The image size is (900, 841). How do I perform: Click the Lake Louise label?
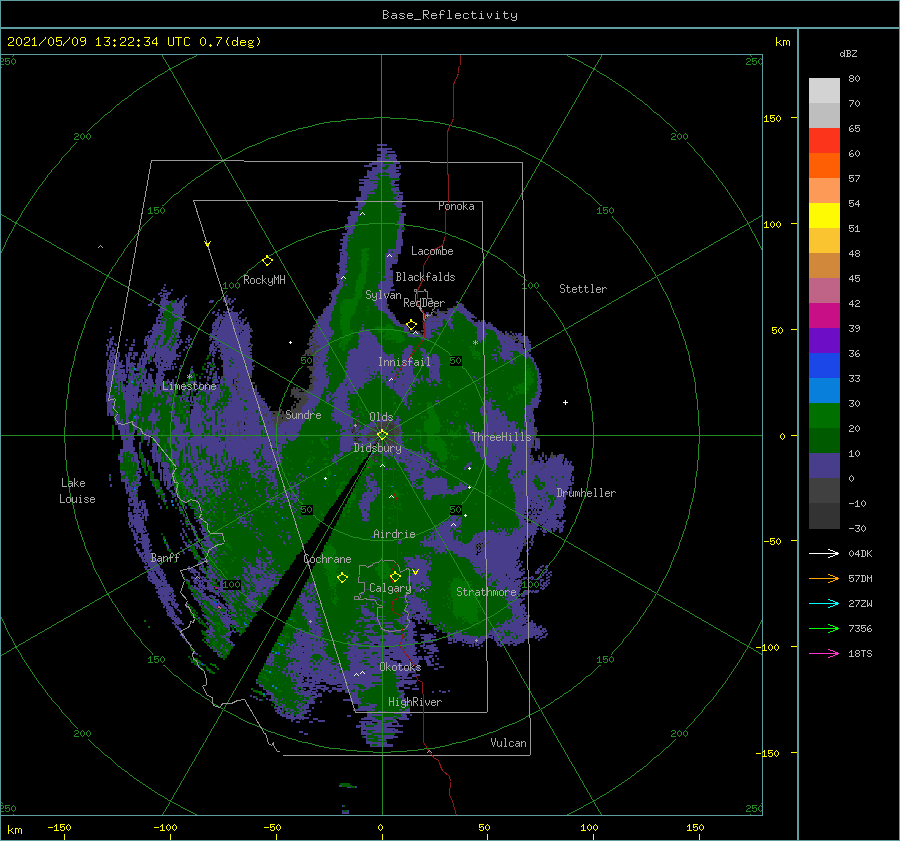click(77, 491)
